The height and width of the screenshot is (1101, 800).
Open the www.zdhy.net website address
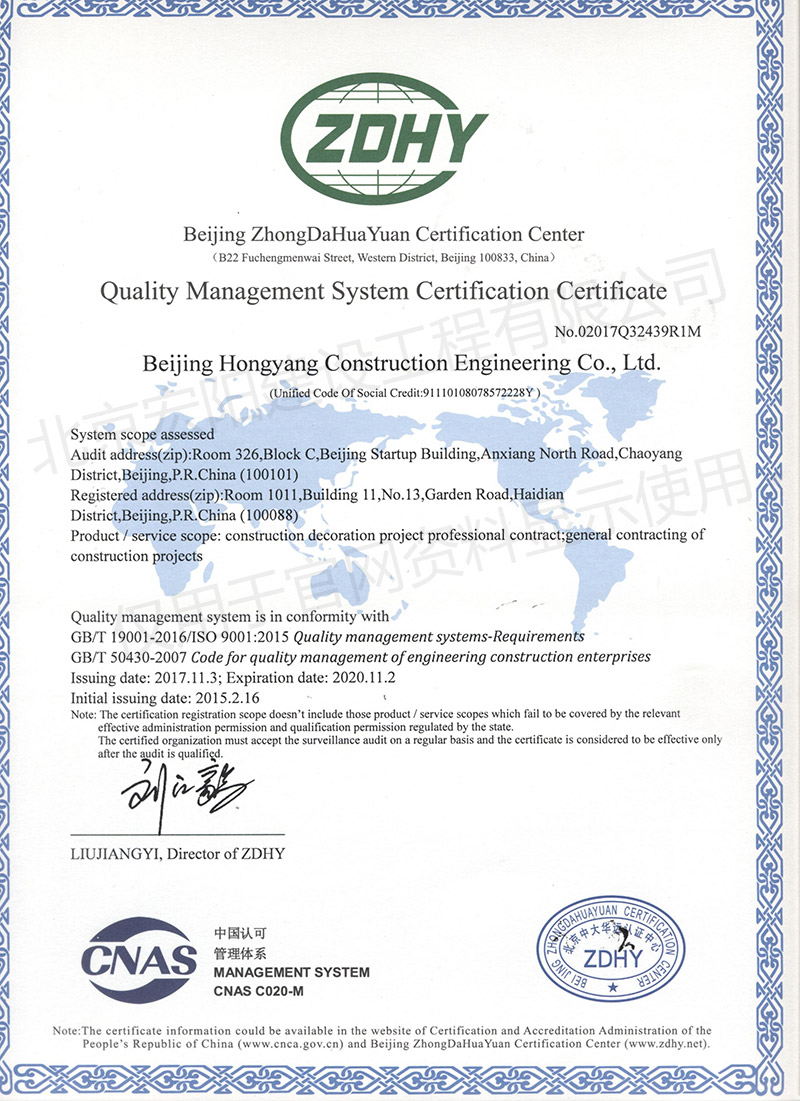click(x=667, y=1043)
